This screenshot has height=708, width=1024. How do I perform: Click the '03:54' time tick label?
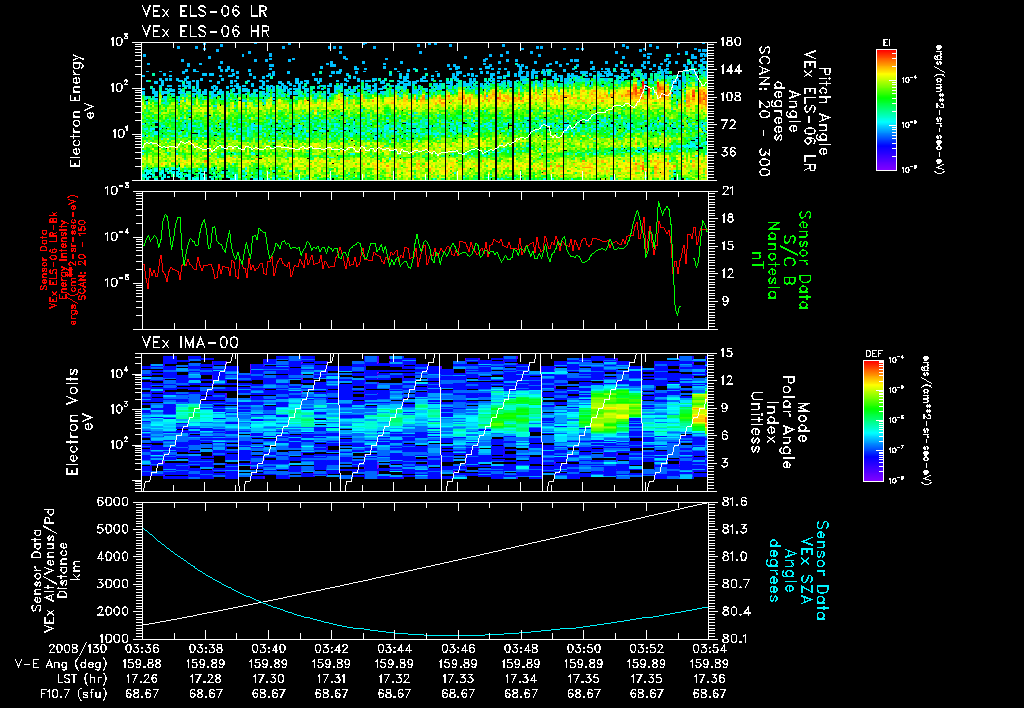pyautogui.click(x=709, y=649)
